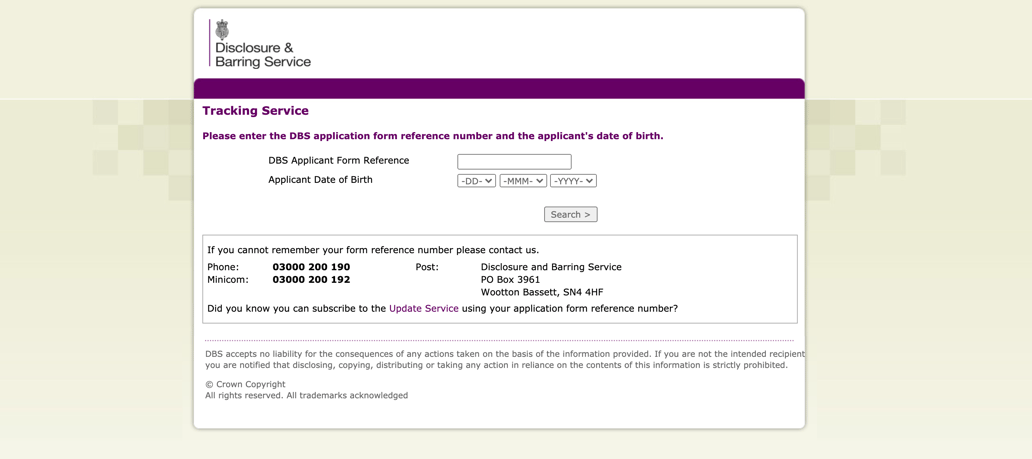
Task: Click the Applicant Date of Birth label
Action: coord(320,180)
